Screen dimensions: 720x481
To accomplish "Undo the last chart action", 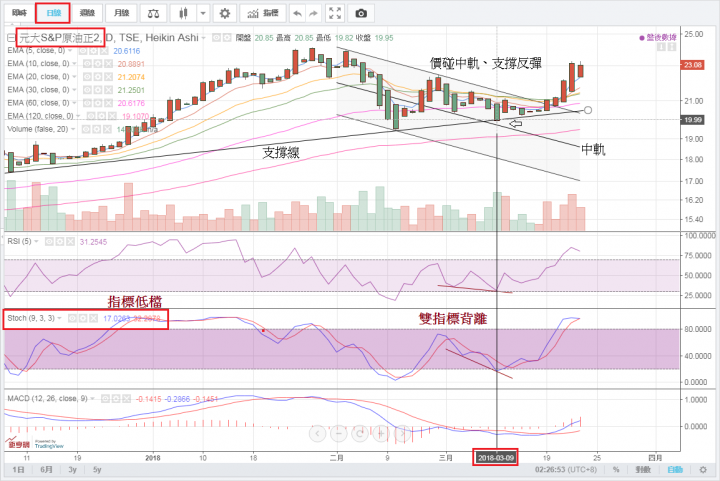I will [x=297, y=13].
